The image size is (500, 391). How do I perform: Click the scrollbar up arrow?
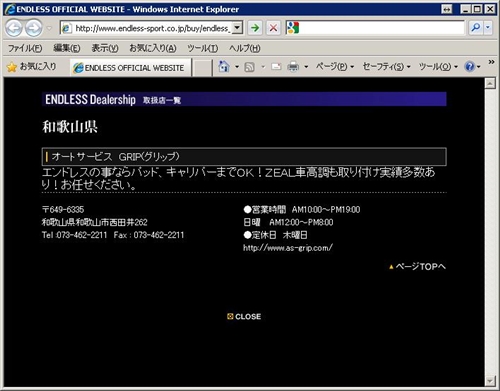490,83
